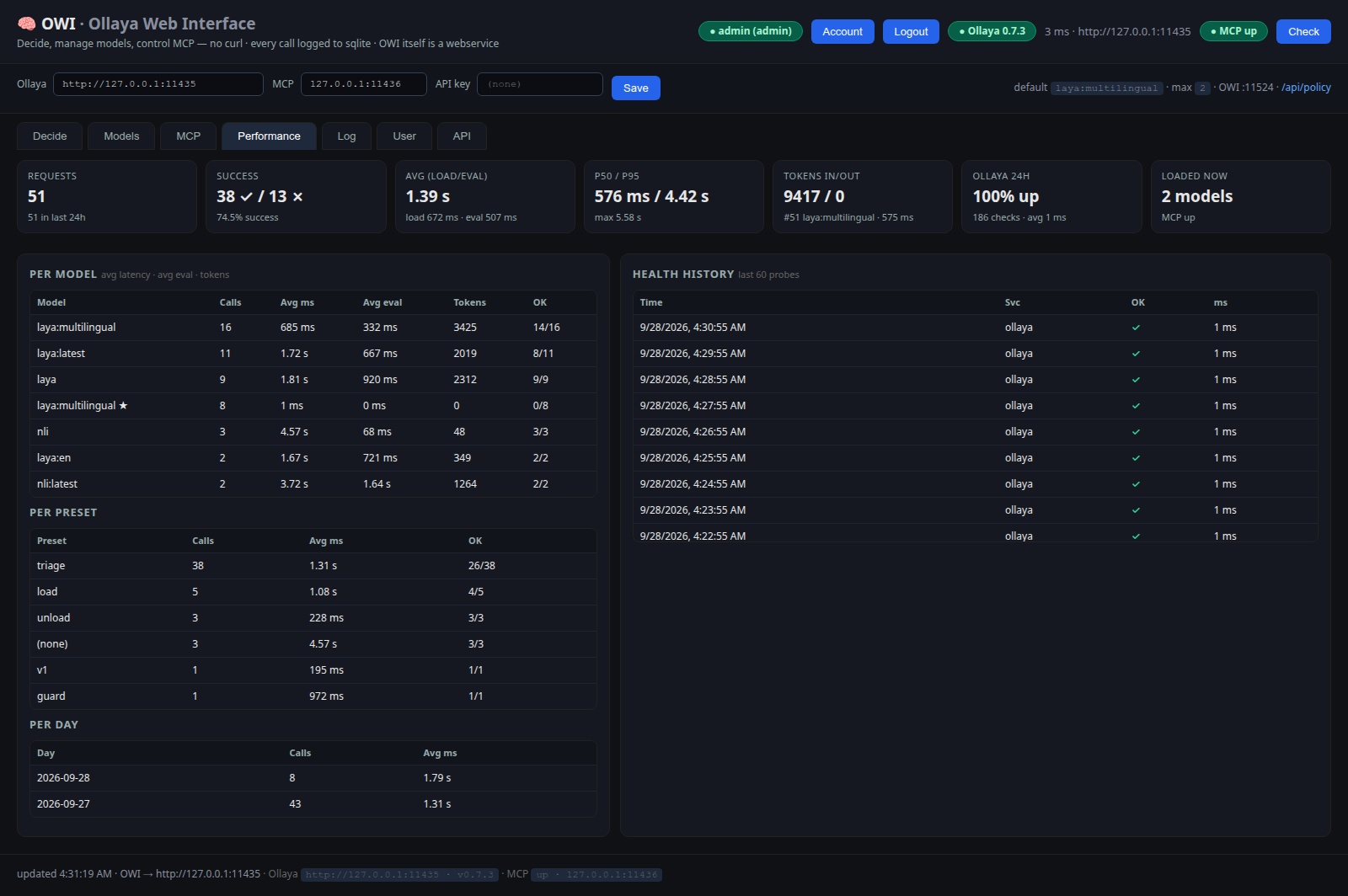Open the MCP tab
The height and width of the screenshot is (896, 1348).
189,136
